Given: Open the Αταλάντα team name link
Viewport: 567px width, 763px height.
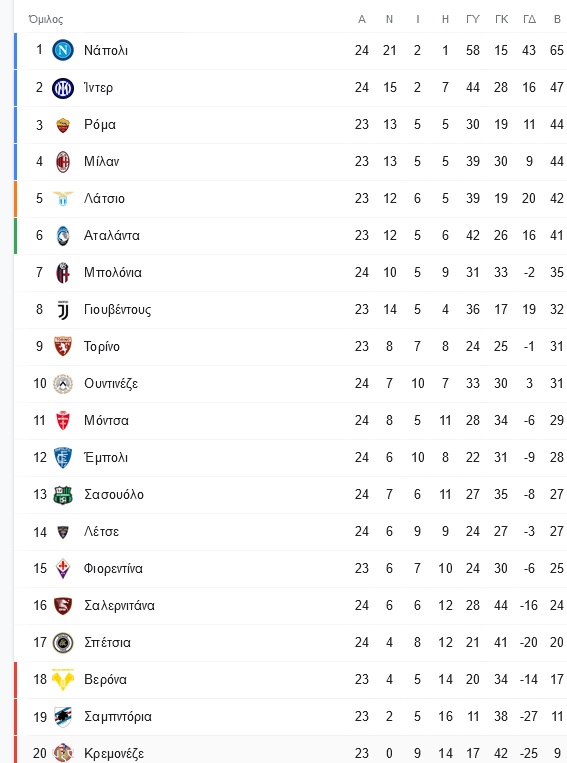Looking at the screenshot, I should pyautogui.click(x=111, y=236).
